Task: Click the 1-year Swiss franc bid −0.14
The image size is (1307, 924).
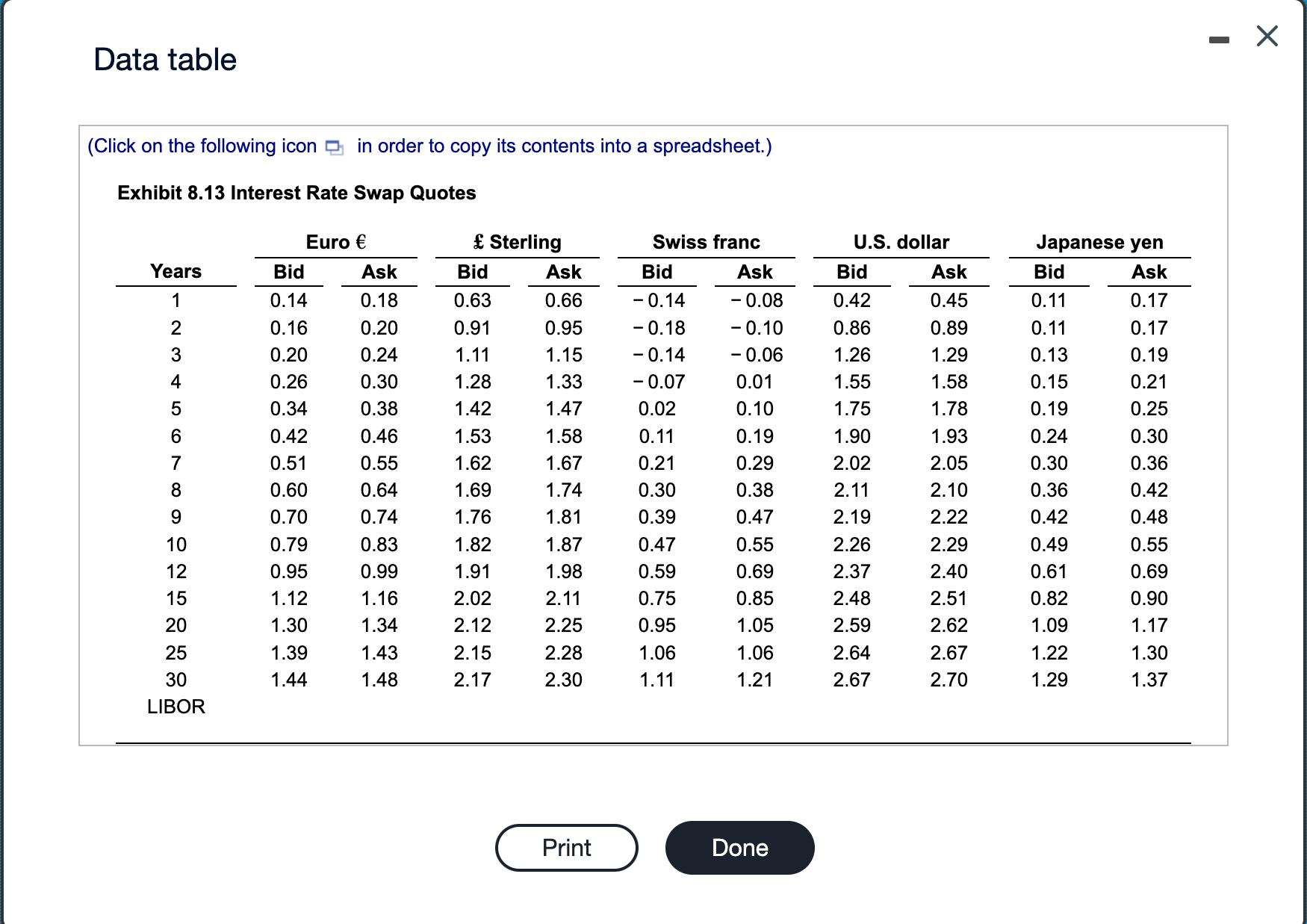Action: tap(658, 300)
